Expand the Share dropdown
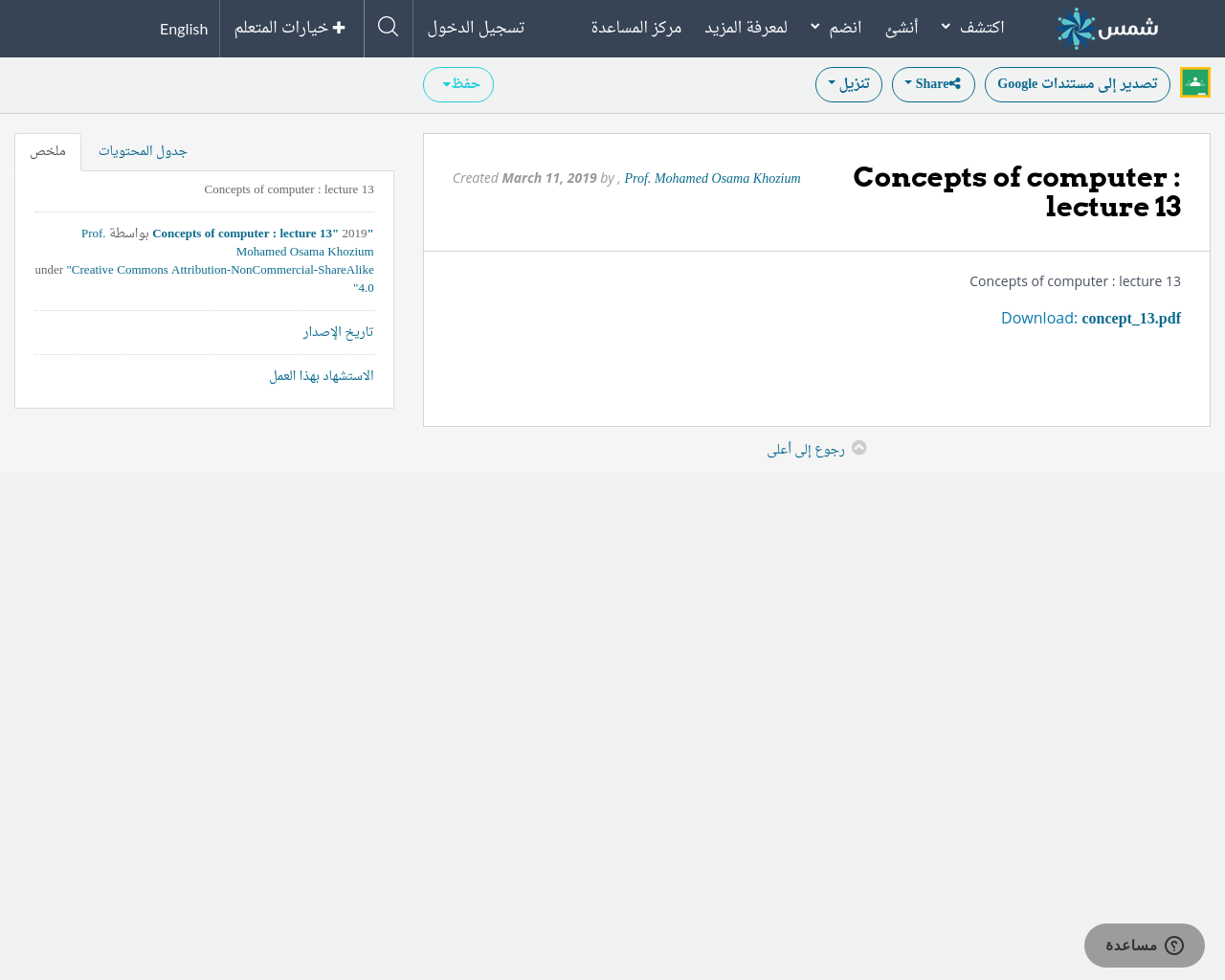The image size is (1225, 980). click(932, 84)
